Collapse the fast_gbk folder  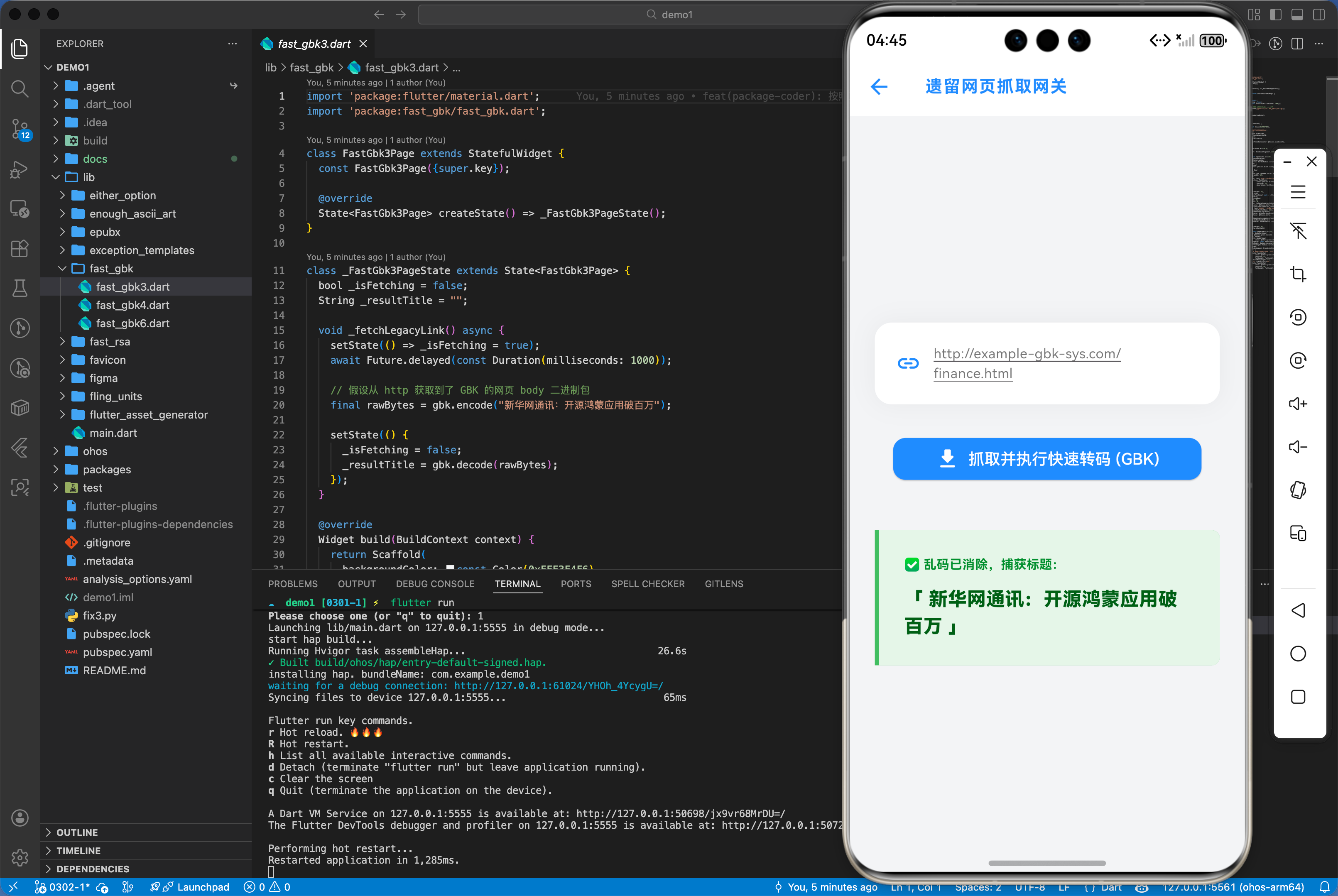tap(111, 269)
